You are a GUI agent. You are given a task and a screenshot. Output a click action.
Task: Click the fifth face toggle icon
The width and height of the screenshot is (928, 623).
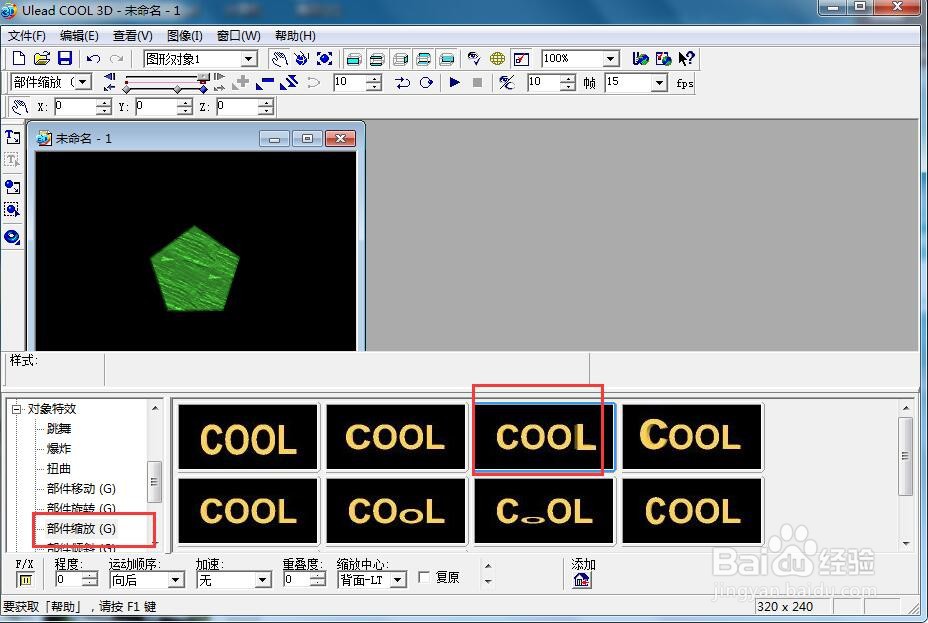447,59
